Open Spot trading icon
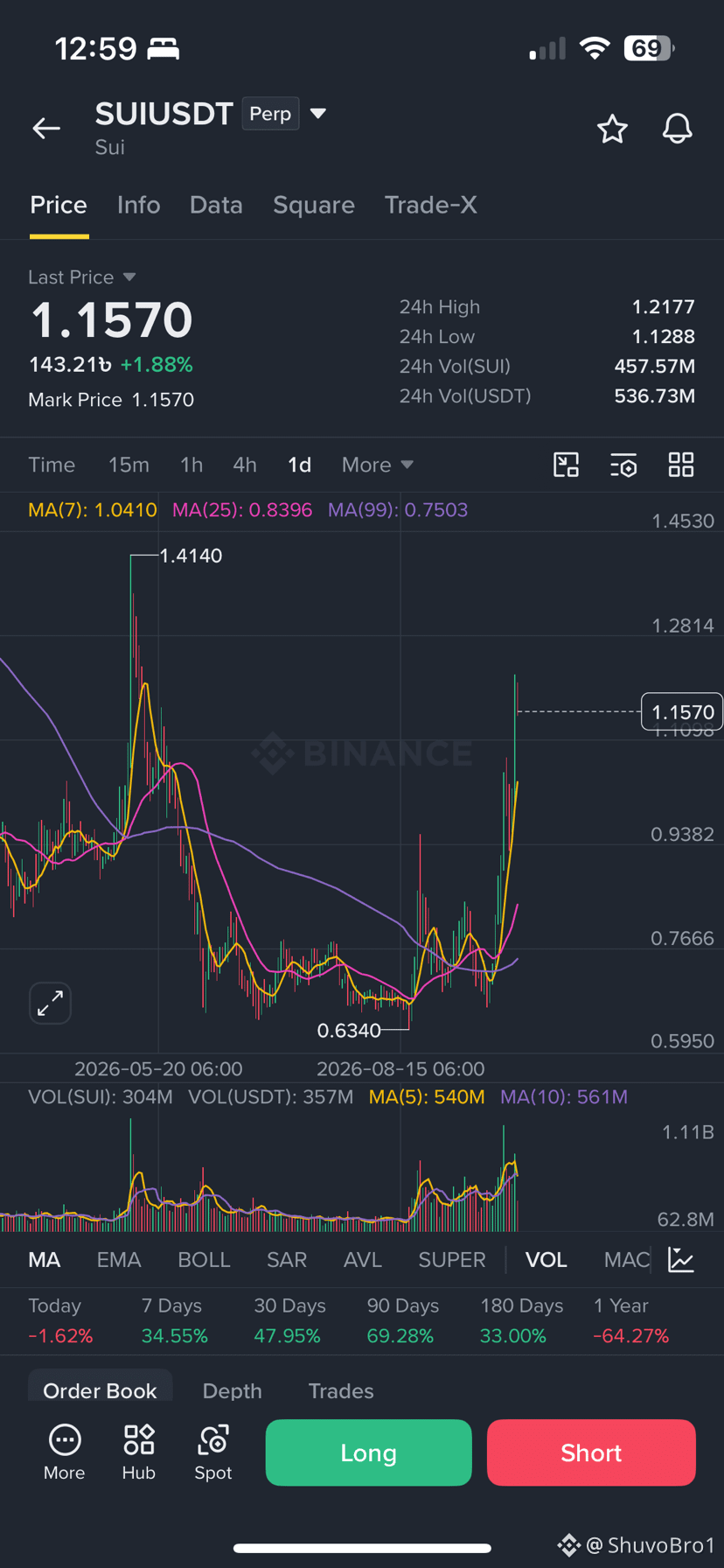Image resolution: width=724 pixels, height=1568 pixels. coord(213,1452)
